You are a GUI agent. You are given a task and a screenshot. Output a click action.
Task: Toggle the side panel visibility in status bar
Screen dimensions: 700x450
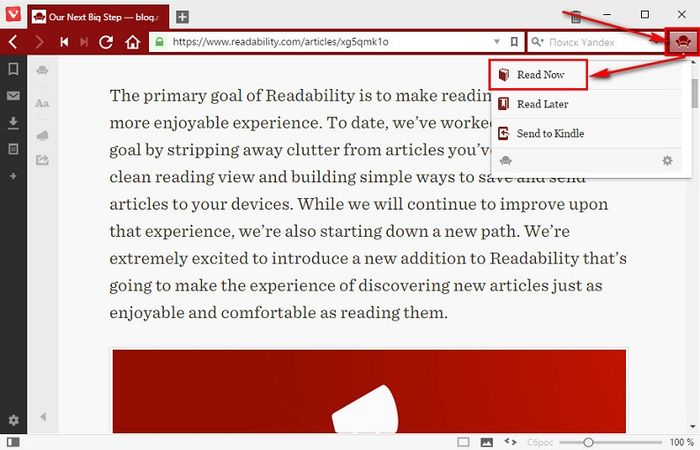pyautogui.click(x=13, y=441)
